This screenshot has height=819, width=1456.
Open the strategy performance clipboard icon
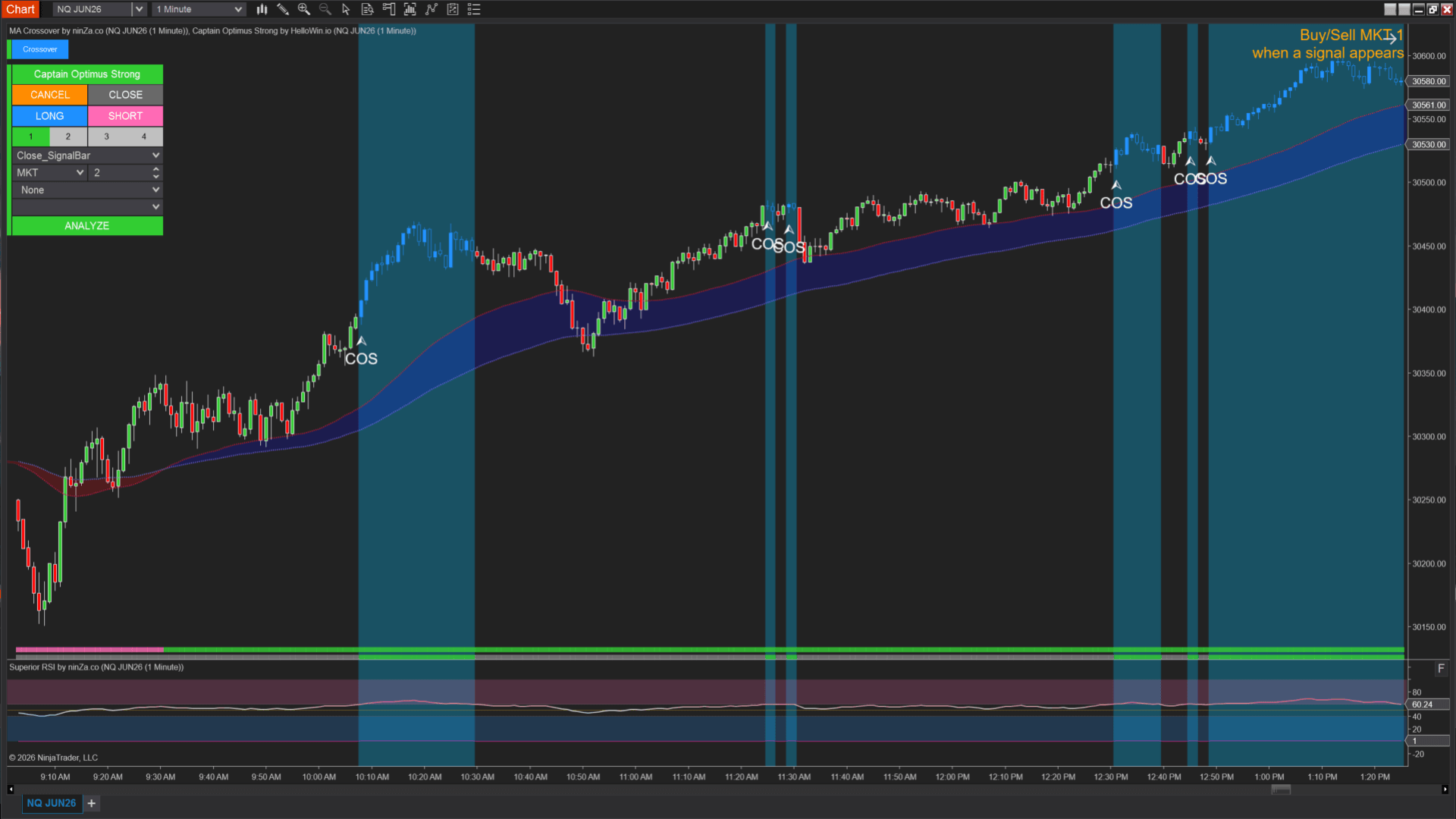pos(453,9)
